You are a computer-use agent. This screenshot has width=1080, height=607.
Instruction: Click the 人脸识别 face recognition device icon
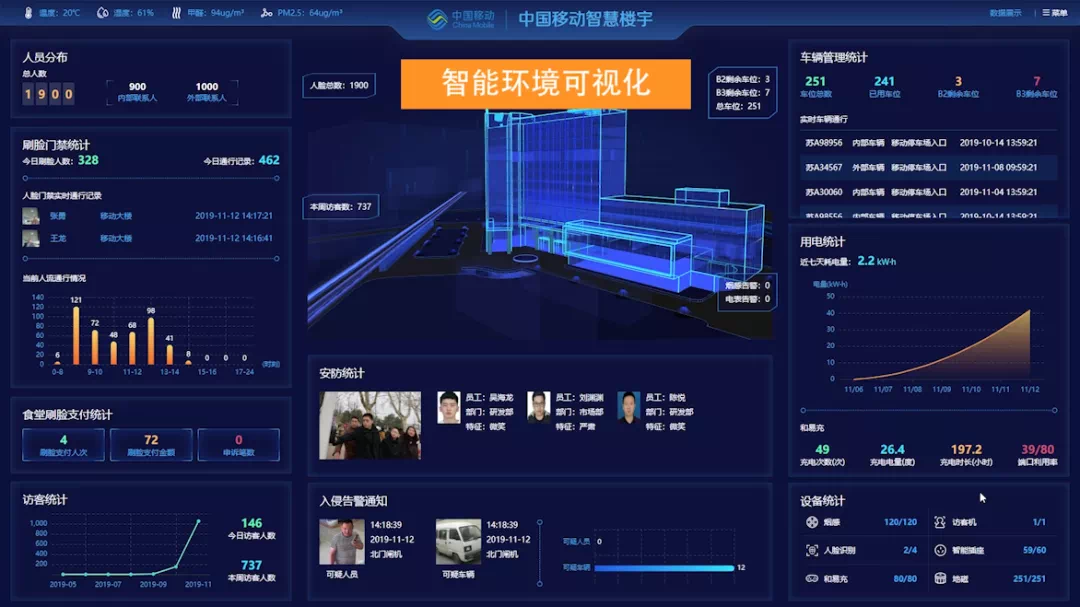click(812, 550)
